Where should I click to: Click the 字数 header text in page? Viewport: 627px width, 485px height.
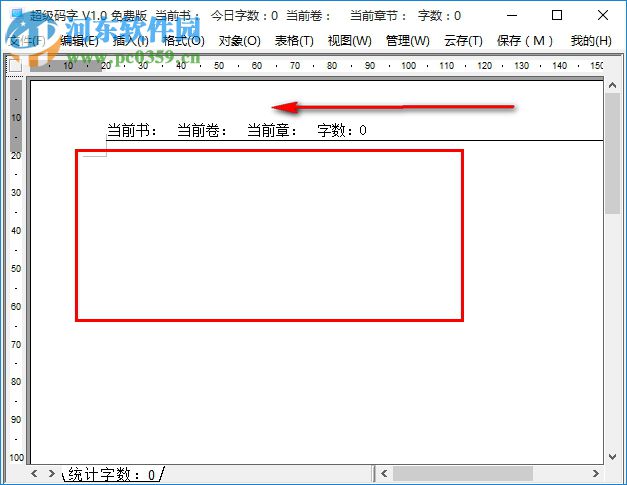(x=341, y=130)
